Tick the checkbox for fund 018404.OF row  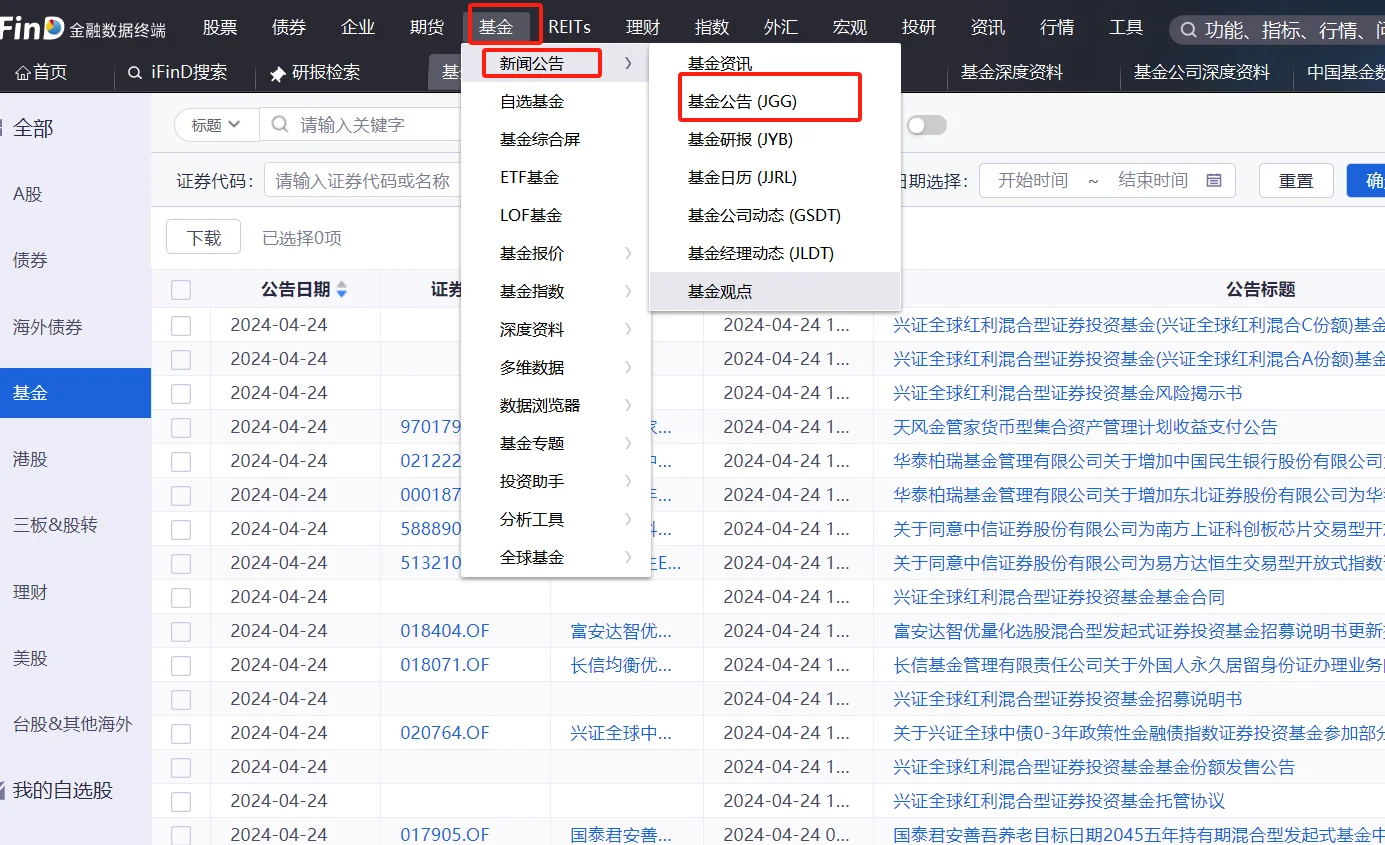tap(181, 630)
